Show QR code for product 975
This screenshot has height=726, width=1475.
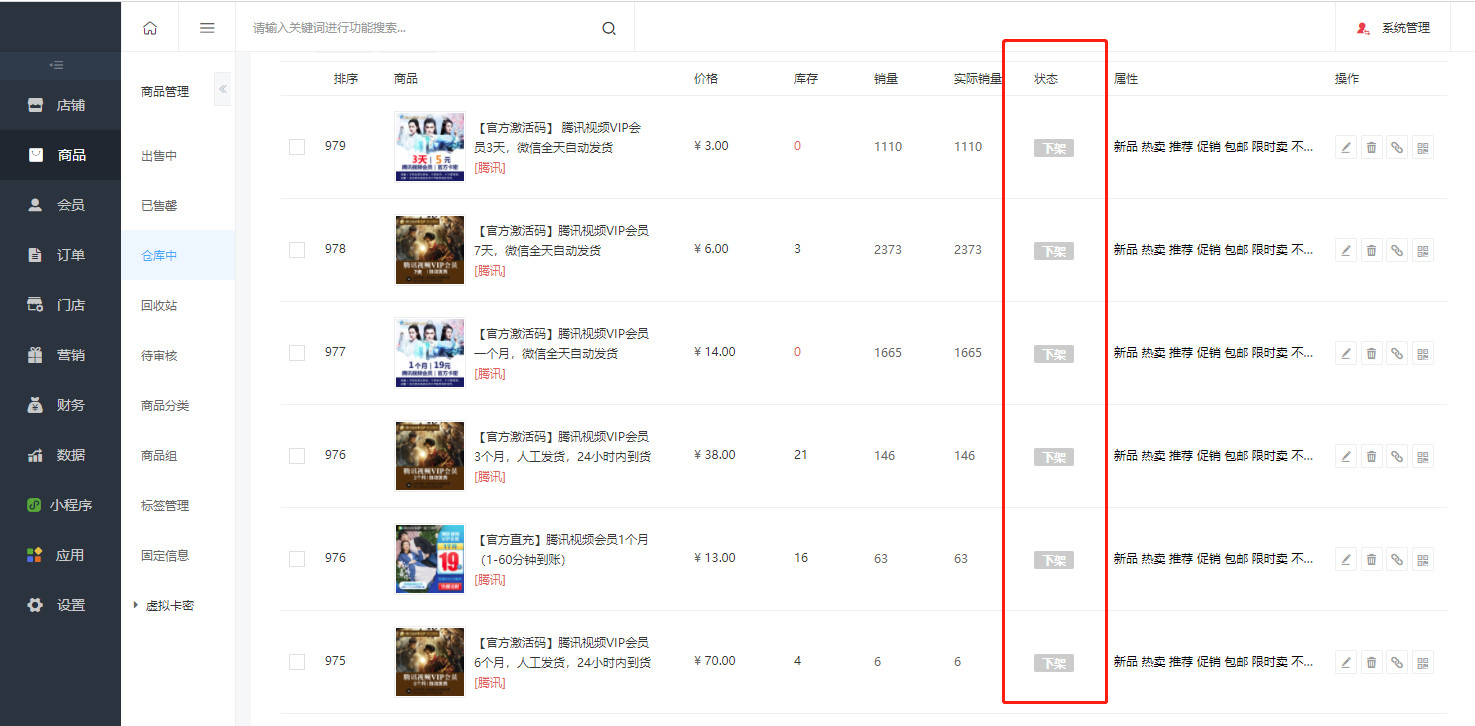[1423, 663]
